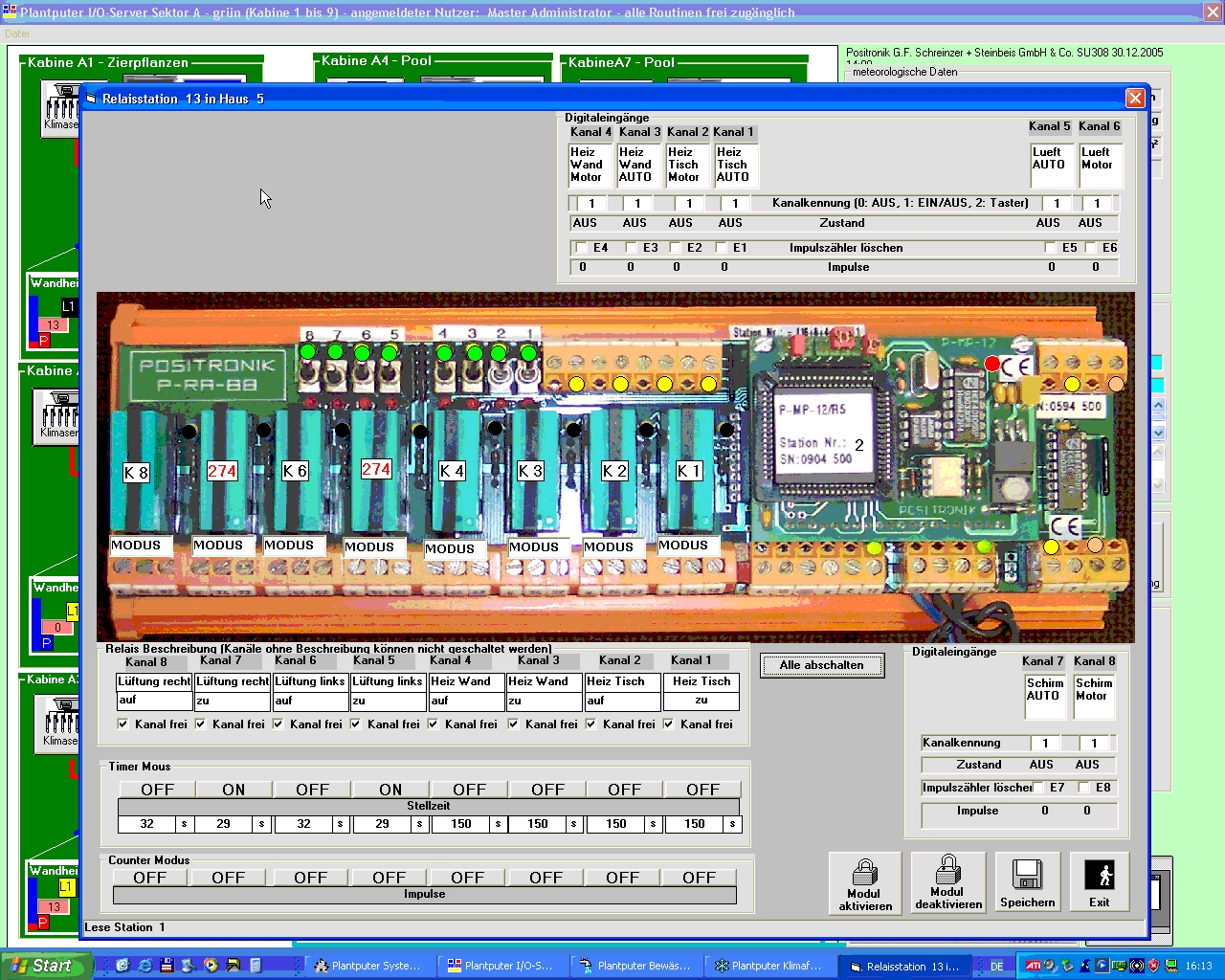The width and height of the screenshot is (1225, 980).
Task: Check the E5 Impulszähler löschen box
Action: 1050,247
